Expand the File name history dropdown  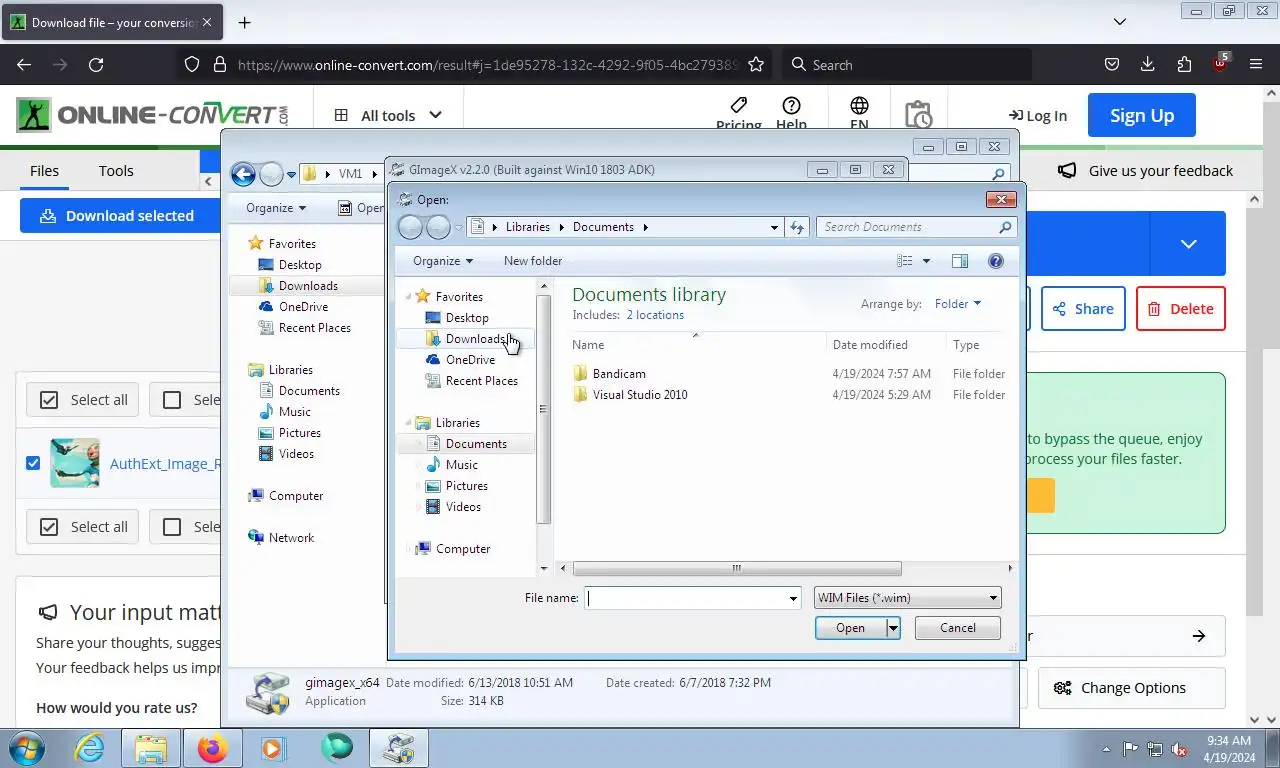[x=793, y=598]
